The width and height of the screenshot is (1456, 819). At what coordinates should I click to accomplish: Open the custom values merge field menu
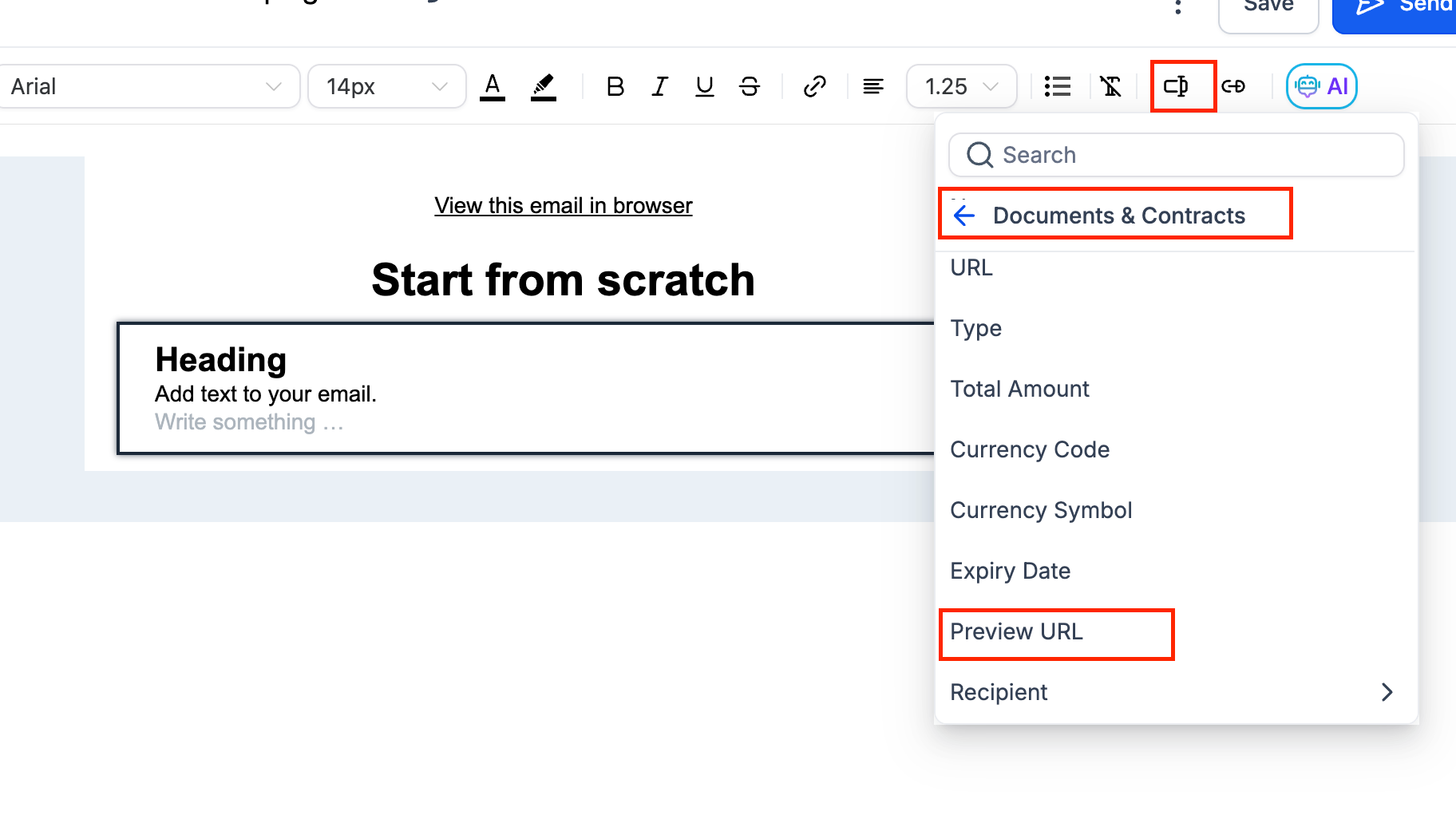coord(1176,86)
